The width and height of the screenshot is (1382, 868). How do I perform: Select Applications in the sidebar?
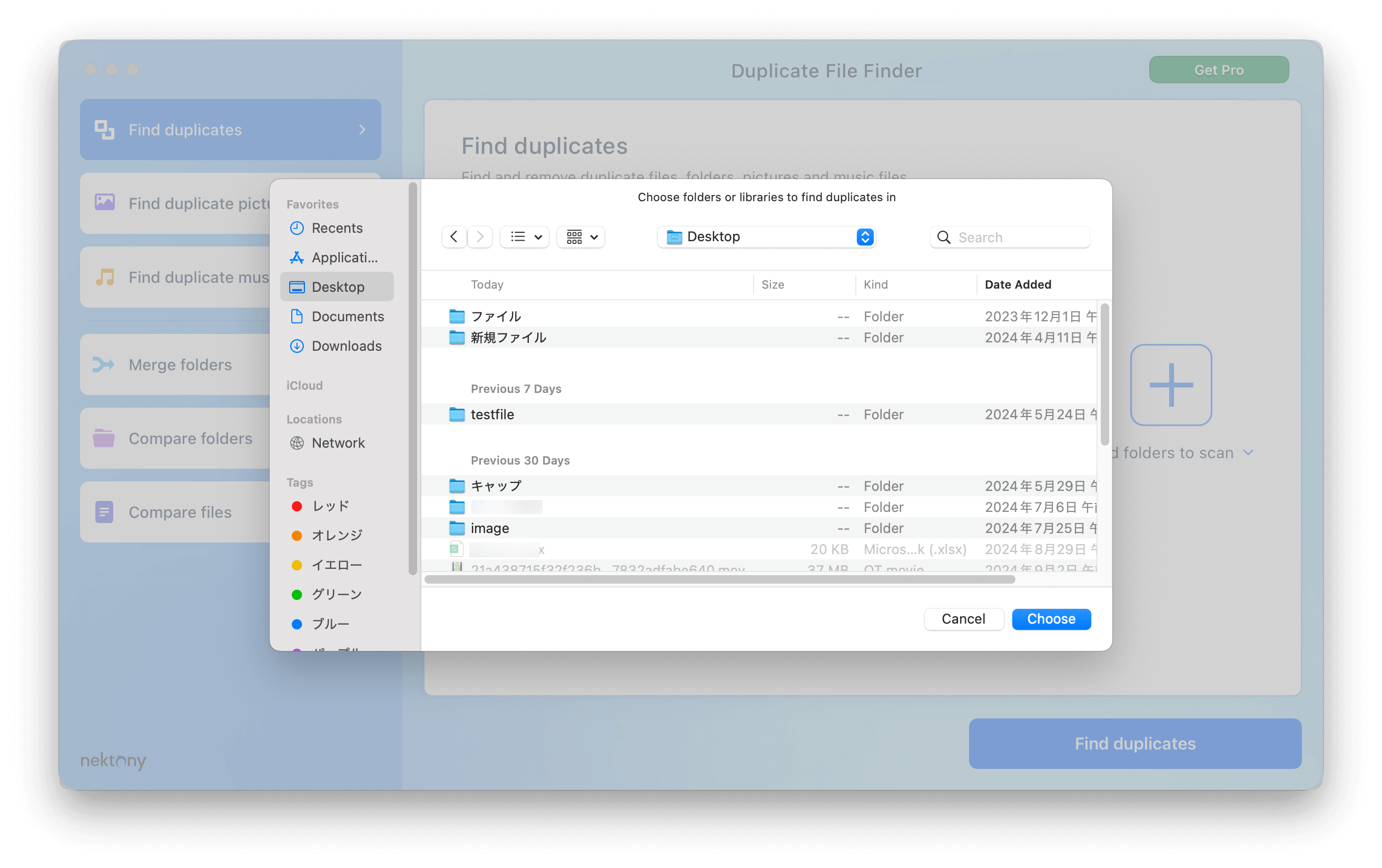click(337, 257)
